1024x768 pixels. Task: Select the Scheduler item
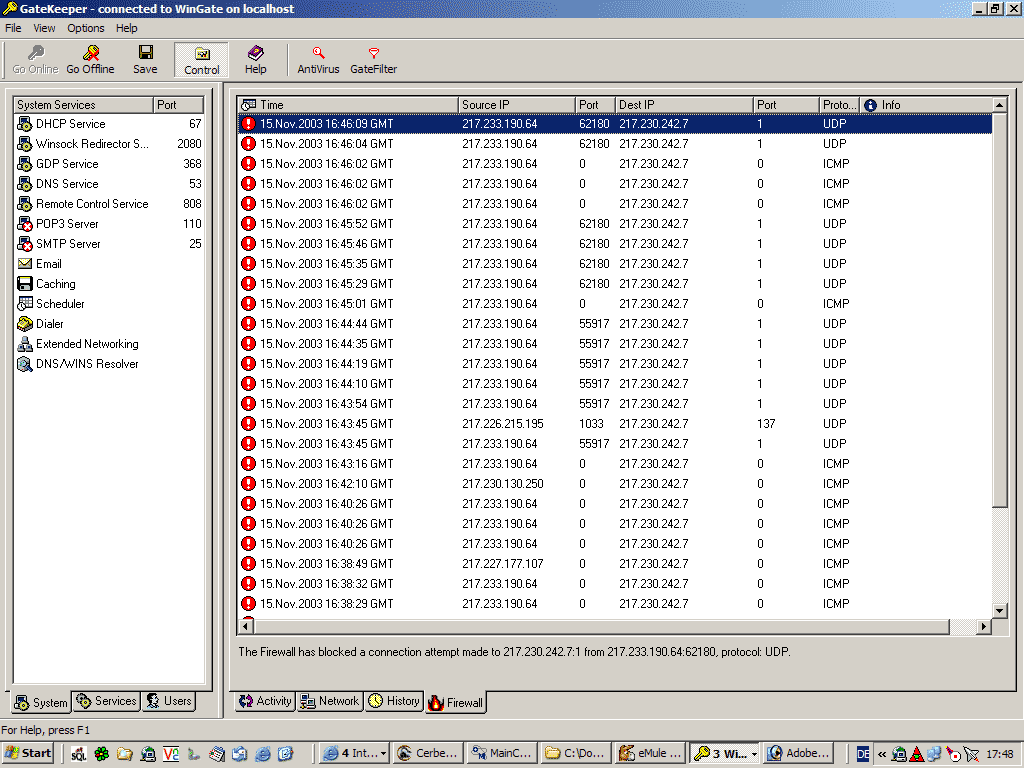pos(51,304)
